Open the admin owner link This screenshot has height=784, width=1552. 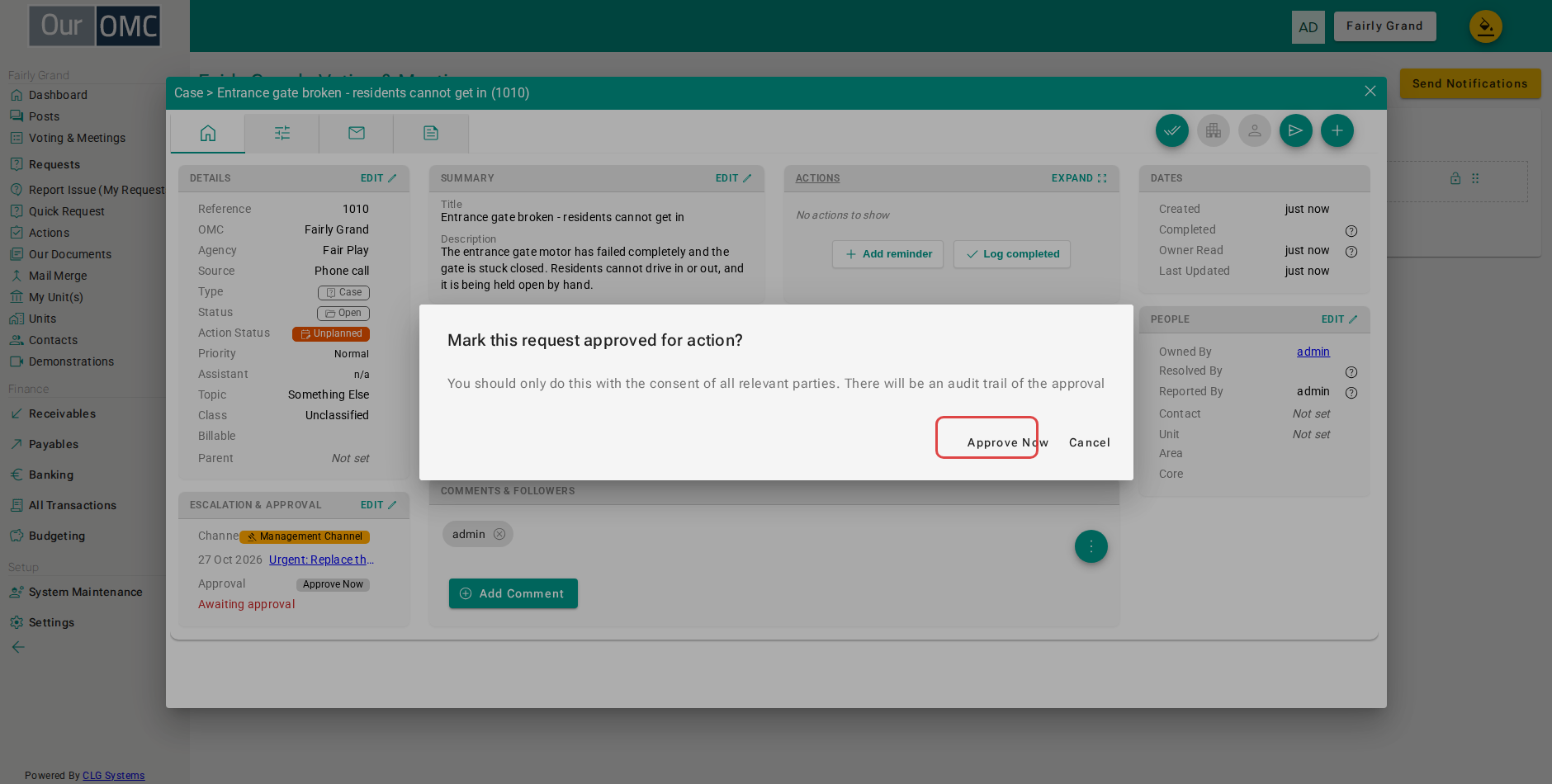pos(1313,352)
